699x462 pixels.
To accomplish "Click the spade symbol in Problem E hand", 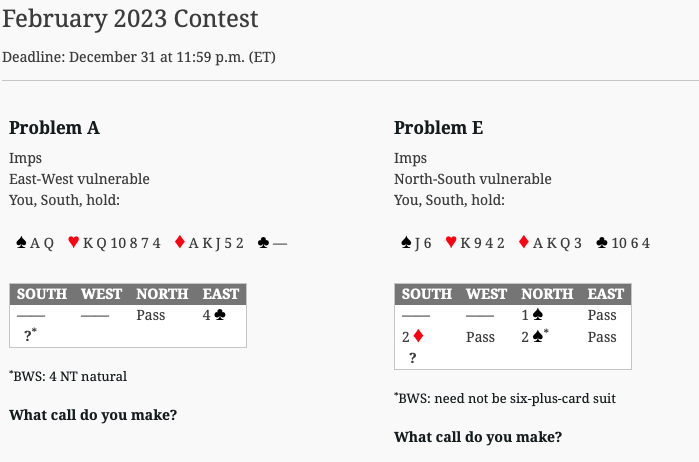I will click(x=406, y=243).
